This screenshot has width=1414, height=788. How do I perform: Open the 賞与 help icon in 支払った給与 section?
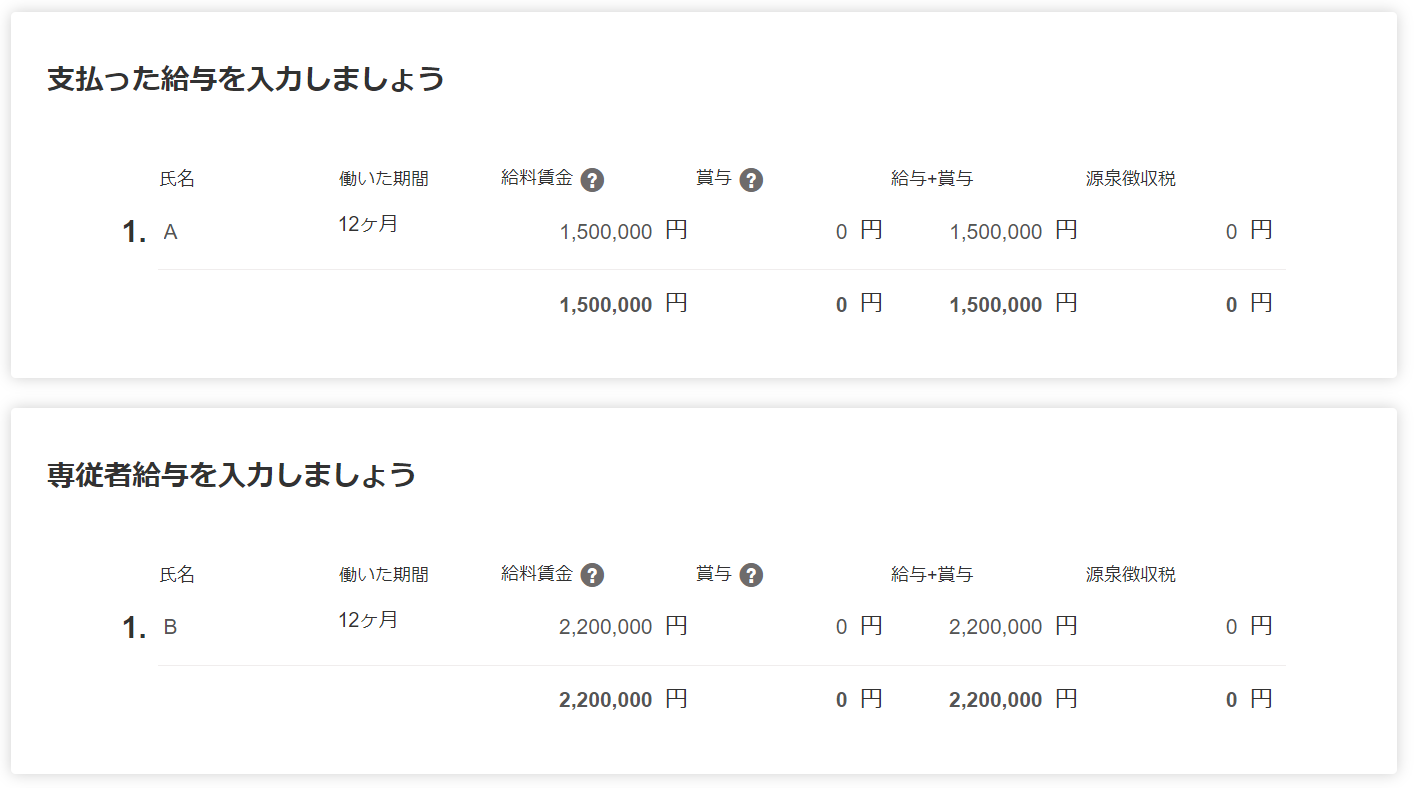click(x=751, y=180)
